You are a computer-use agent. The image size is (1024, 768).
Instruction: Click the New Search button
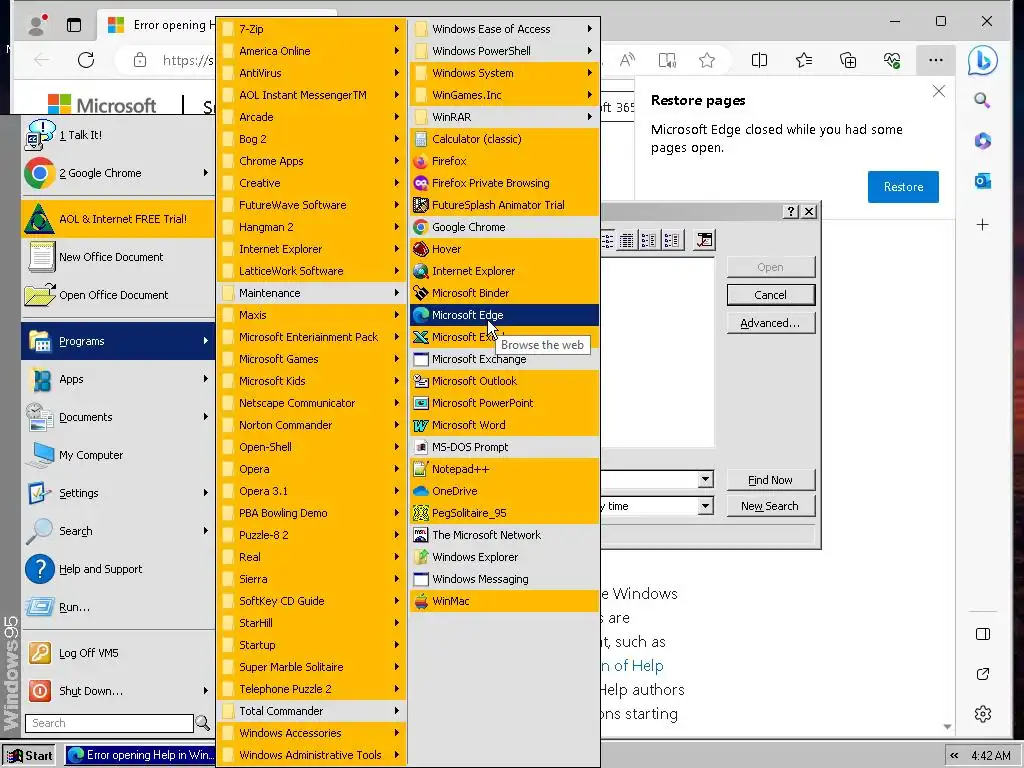coord(771,505)
